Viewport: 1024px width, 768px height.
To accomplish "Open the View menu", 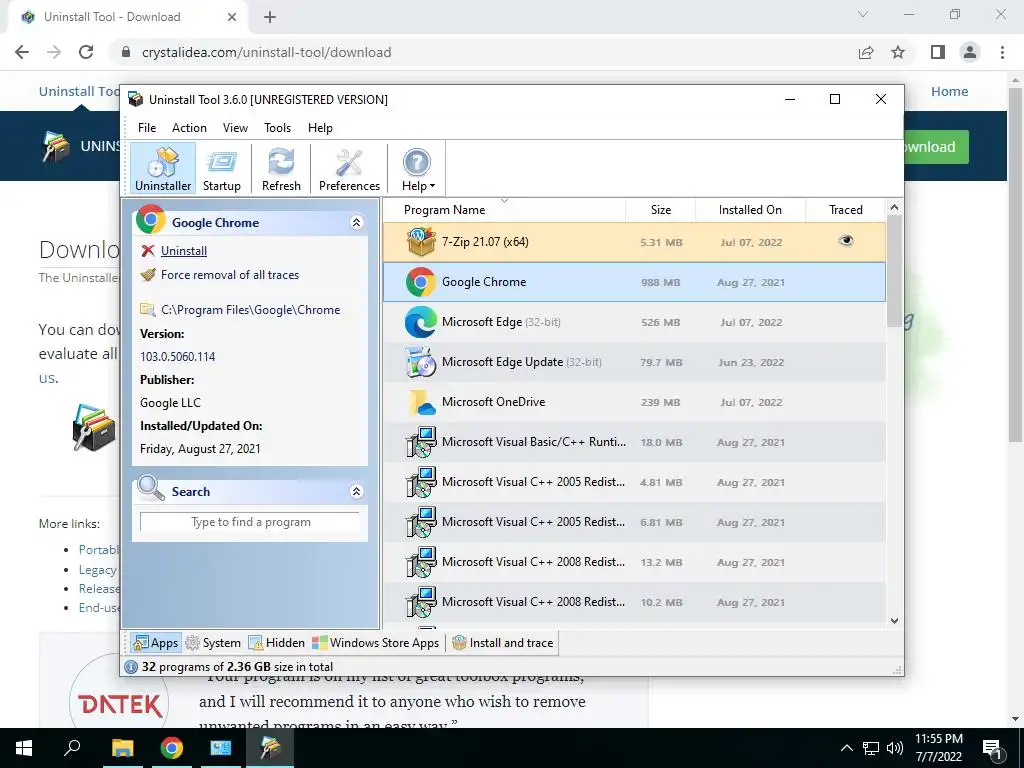I will click(235, 128).
